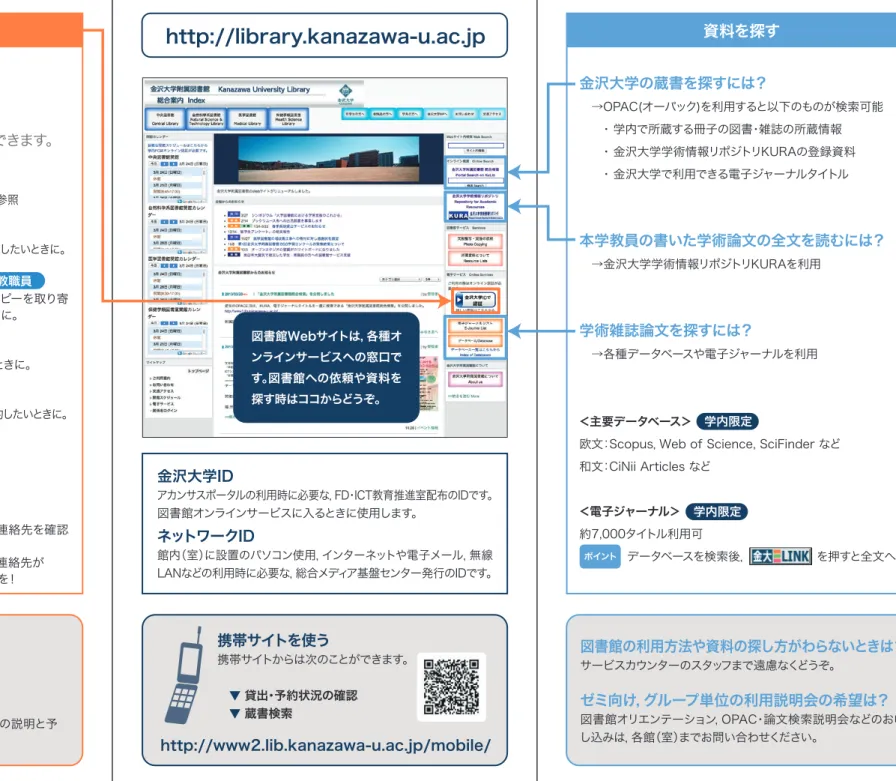Click text 約7,000タイトル利用可

(641, 534)
